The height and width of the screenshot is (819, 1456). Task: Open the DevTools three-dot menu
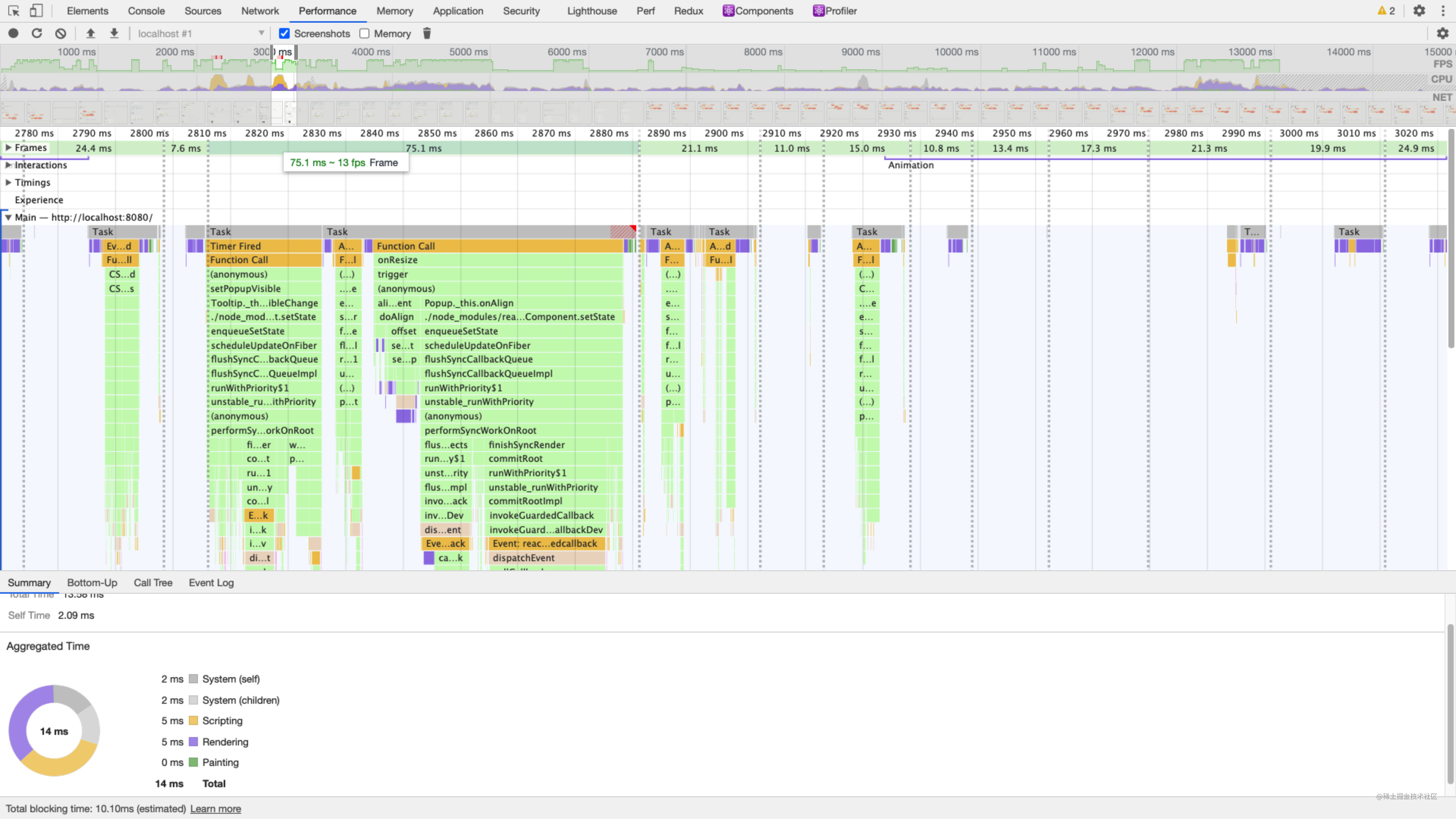tap(1442, 11)
